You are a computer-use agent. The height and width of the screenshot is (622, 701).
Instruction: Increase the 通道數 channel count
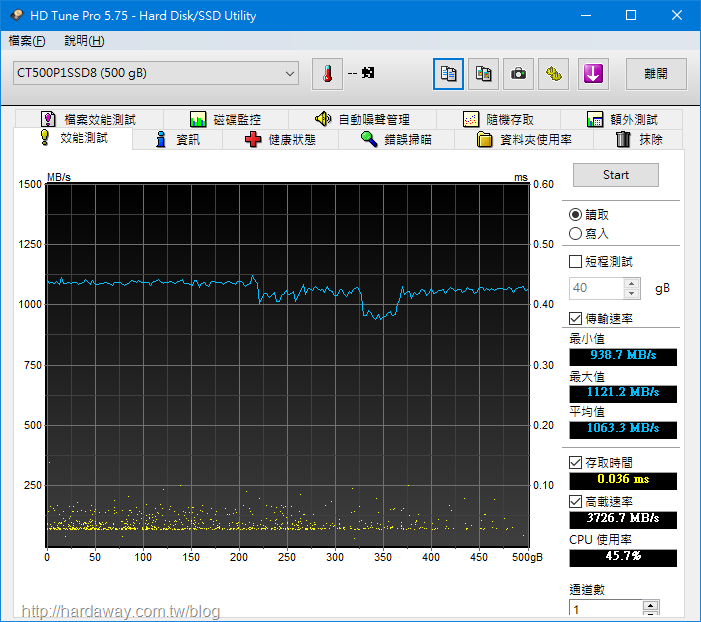coord(650,606)
